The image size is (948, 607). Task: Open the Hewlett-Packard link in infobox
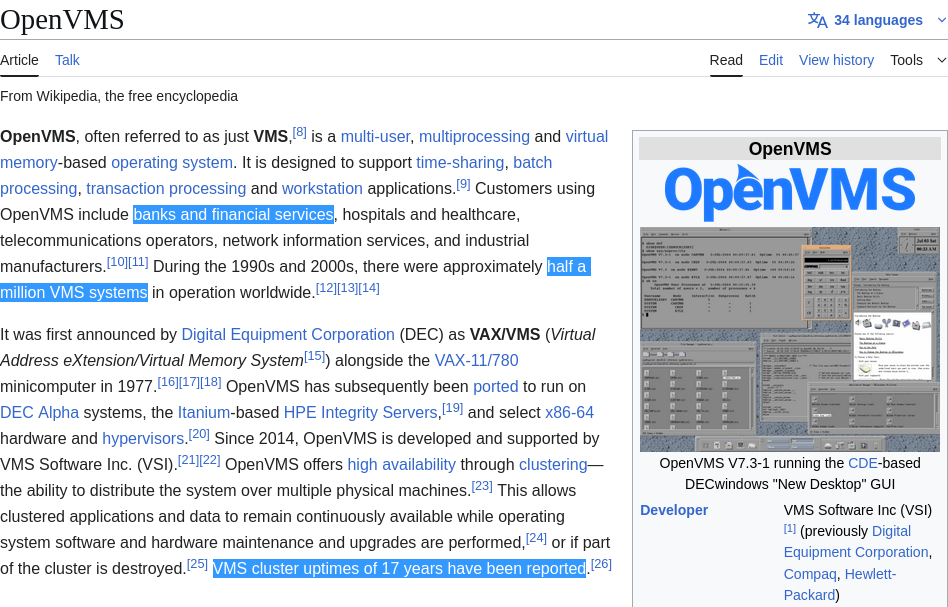point(840,585)
